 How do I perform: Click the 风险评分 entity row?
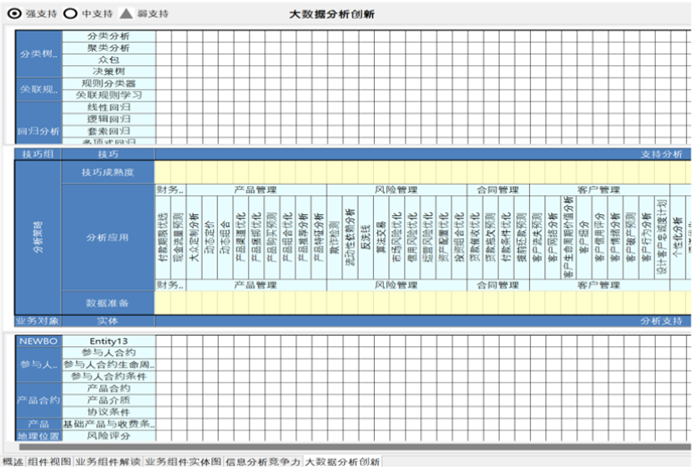coord(108,436)
